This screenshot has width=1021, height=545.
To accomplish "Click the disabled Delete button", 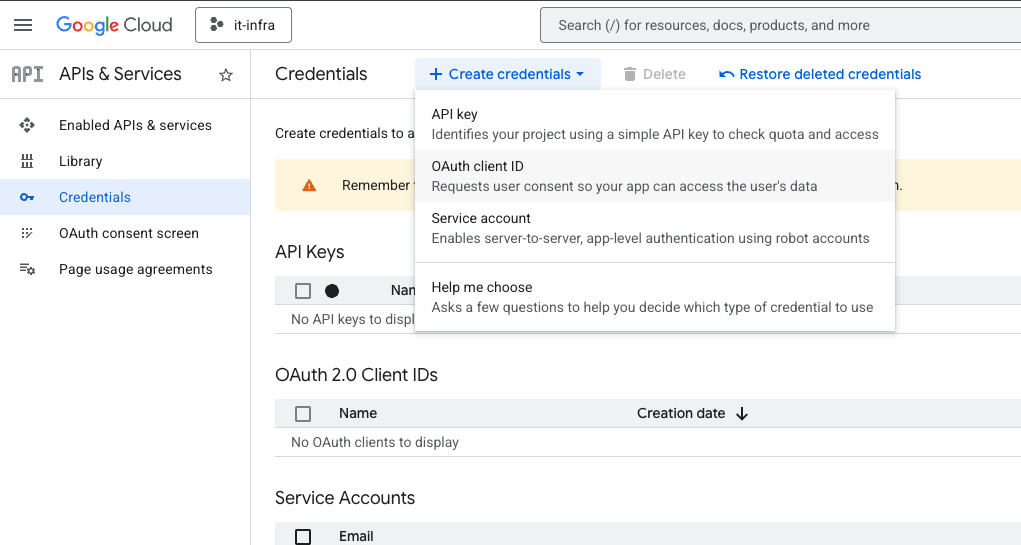I will click(x=654, y=74).
